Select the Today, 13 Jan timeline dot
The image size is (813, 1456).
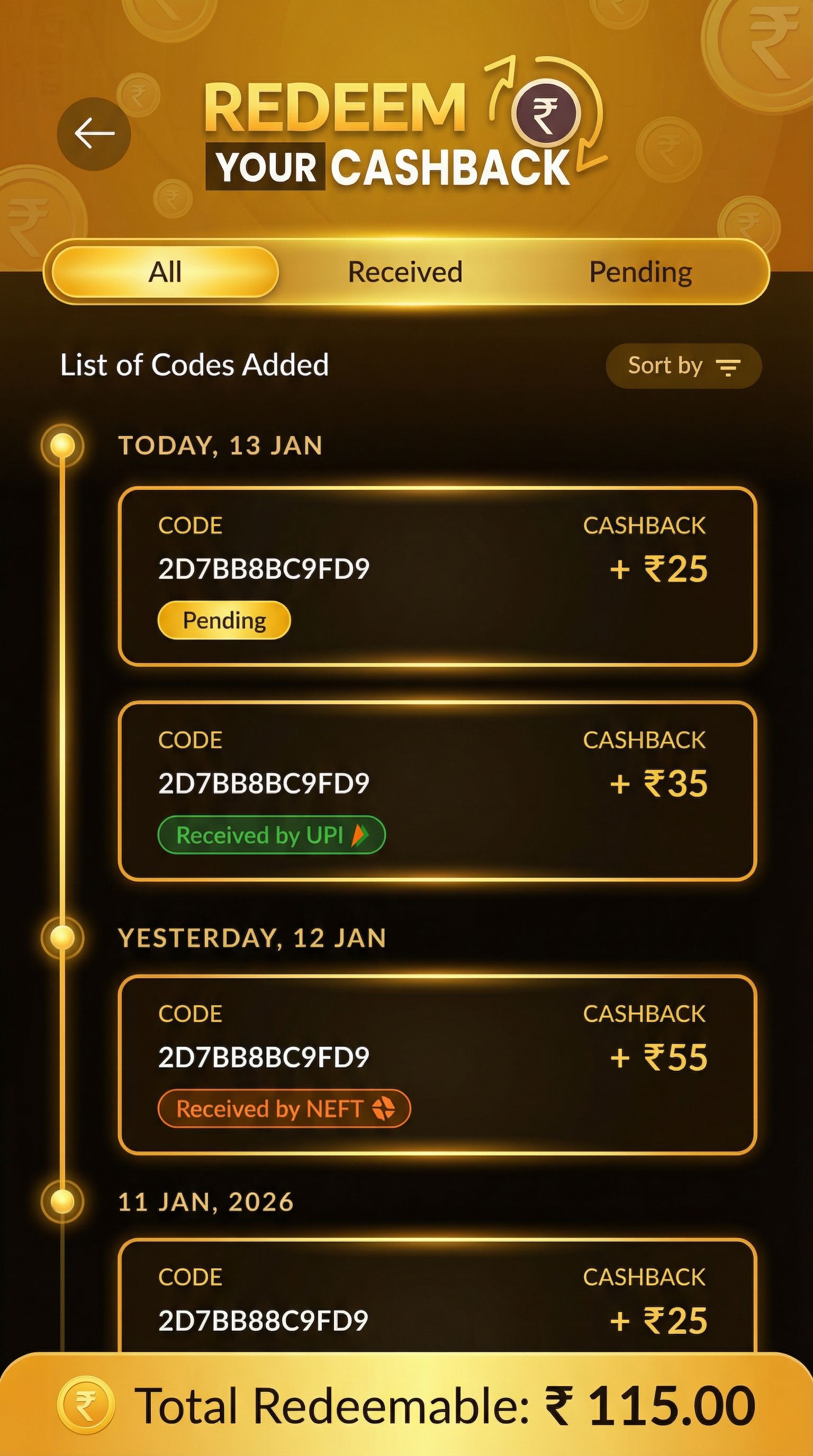[x=63, y=445]
